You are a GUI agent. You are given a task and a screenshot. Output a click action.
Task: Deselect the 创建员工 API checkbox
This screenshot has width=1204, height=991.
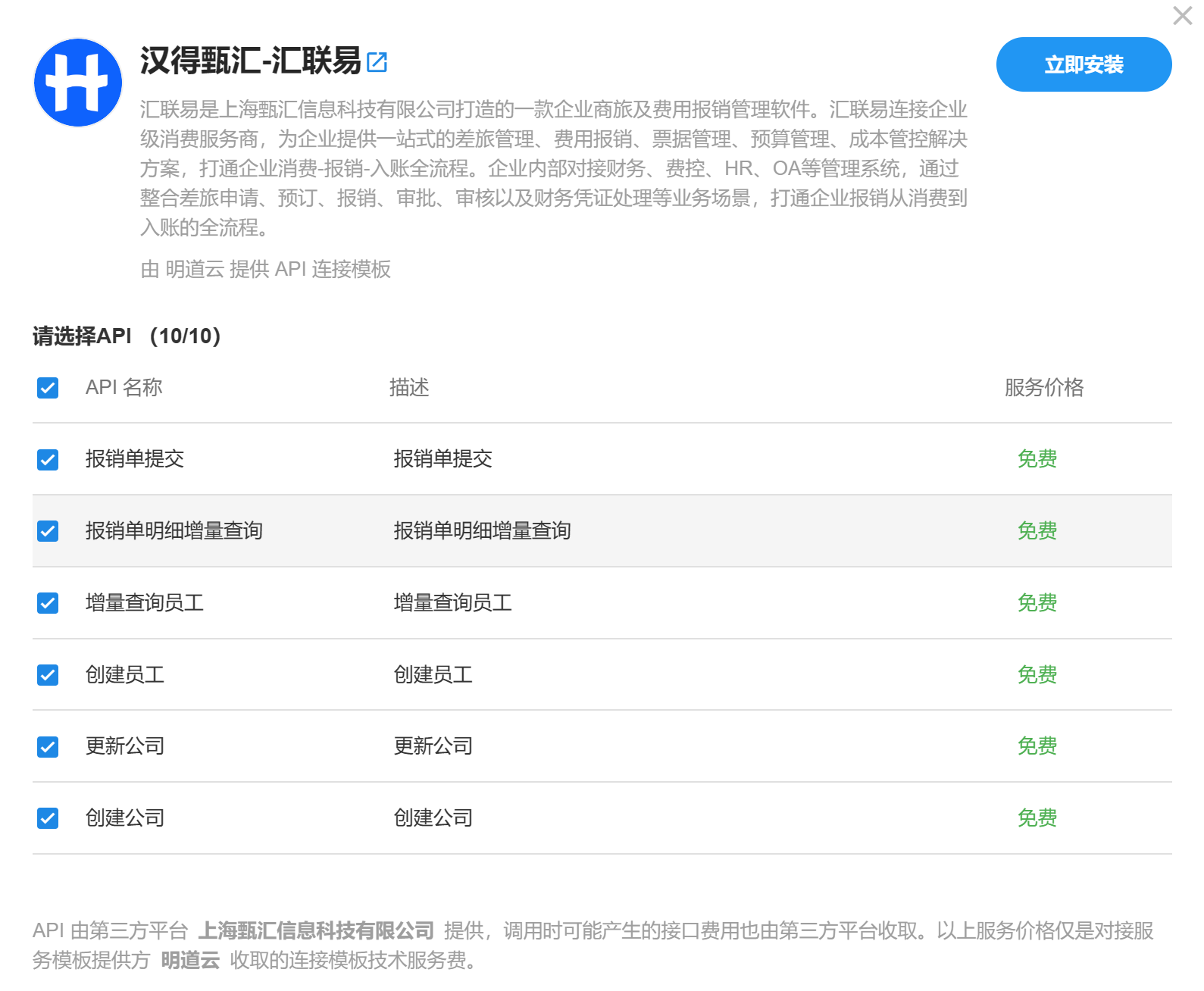coord(48,675)
